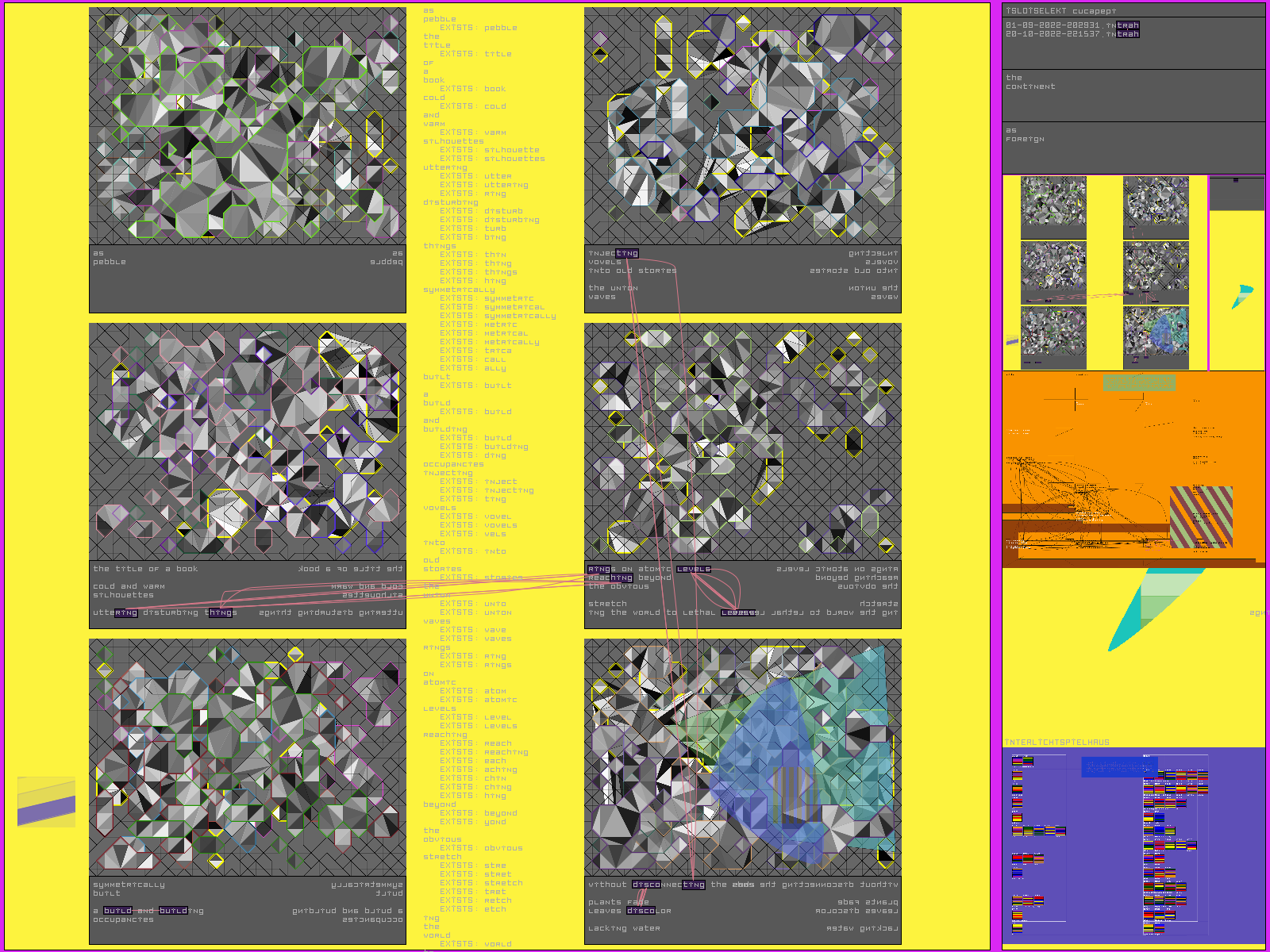This screenshot has width=1270, height=952.
Task: Click the top-left miniature pattern thumbnail
Action: (1053, 202)
